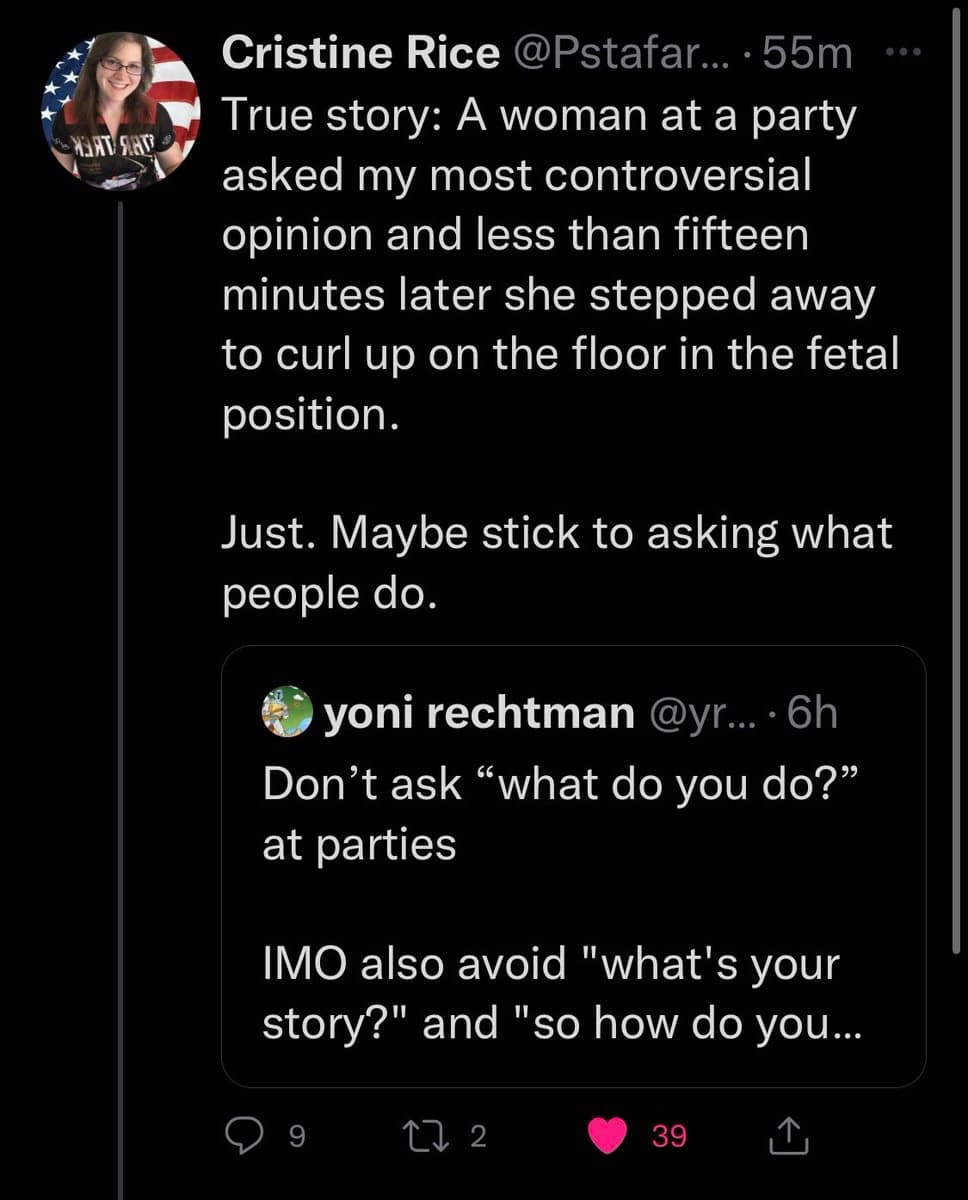View Cristine Rice's profile picture

click(121, 111)
